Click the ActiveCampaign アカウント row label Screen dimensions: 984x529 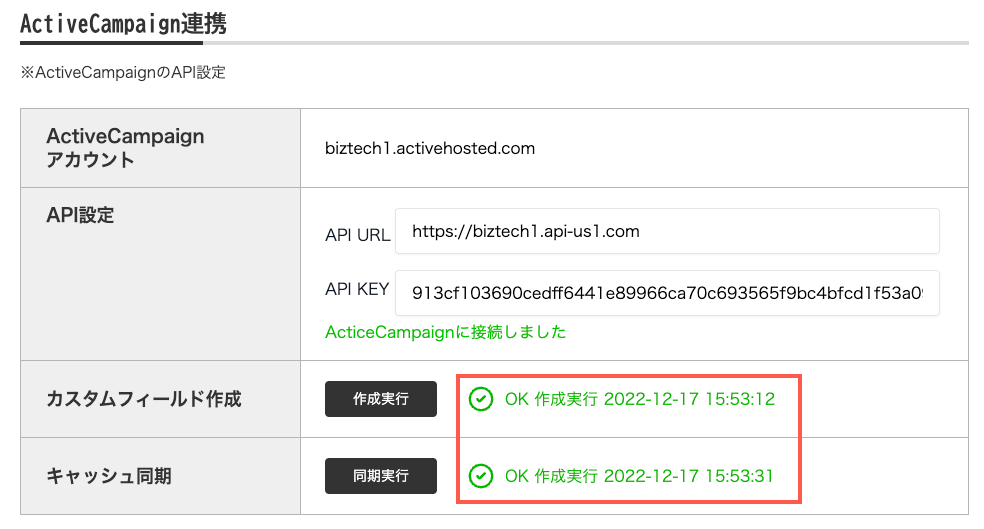click(125, 147)
